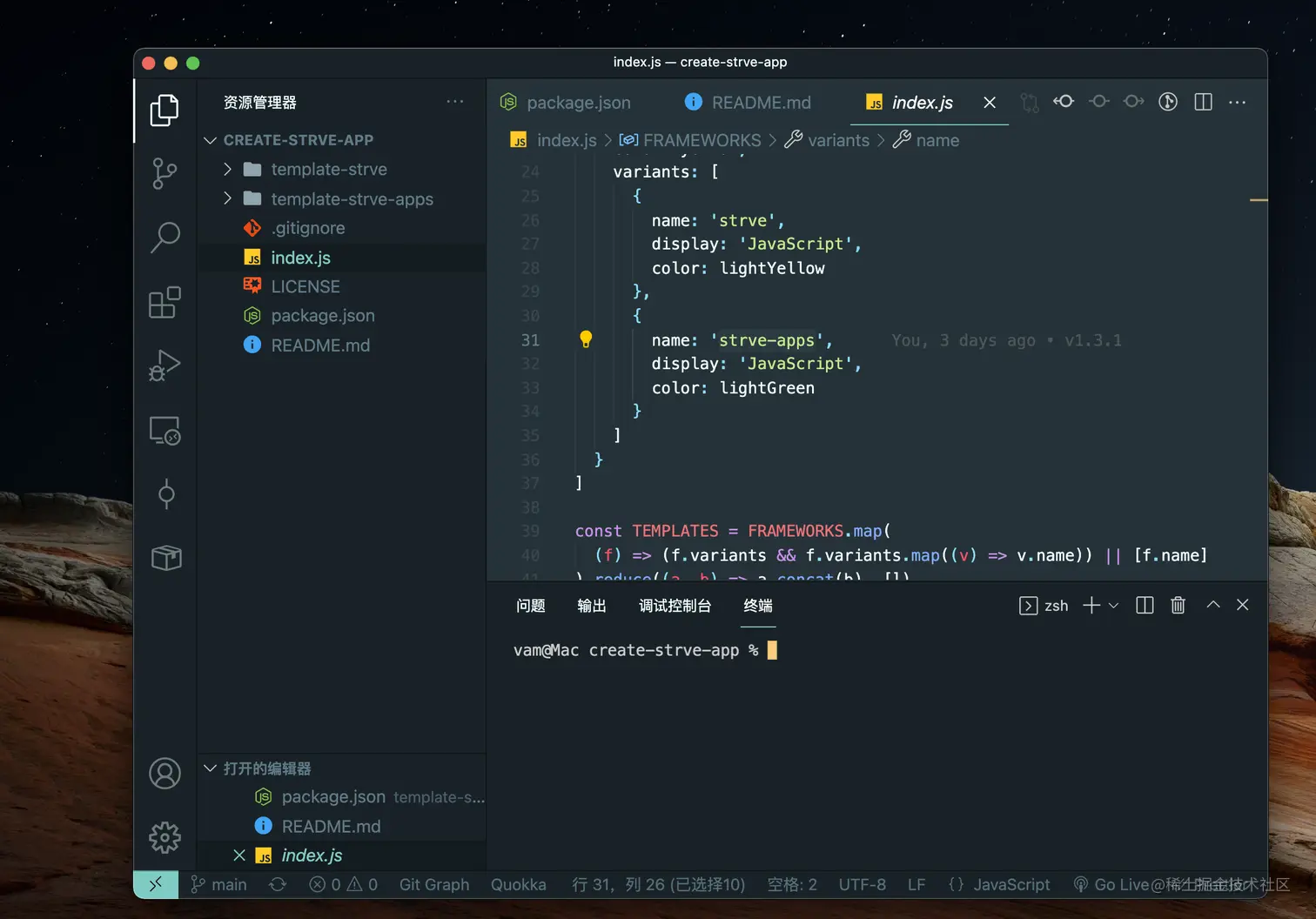Click the index.js breadcrumb segment
The image size is (1316, 919).
tap(567, 140)
